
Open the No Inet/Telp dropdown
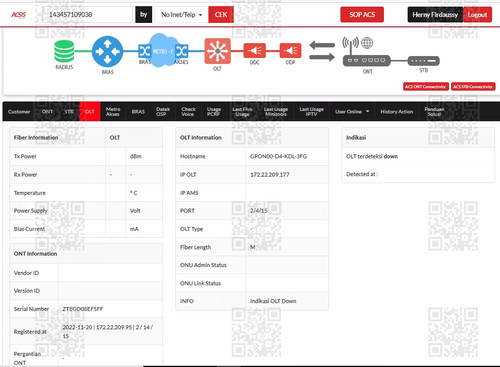click(x=182, y=15)
